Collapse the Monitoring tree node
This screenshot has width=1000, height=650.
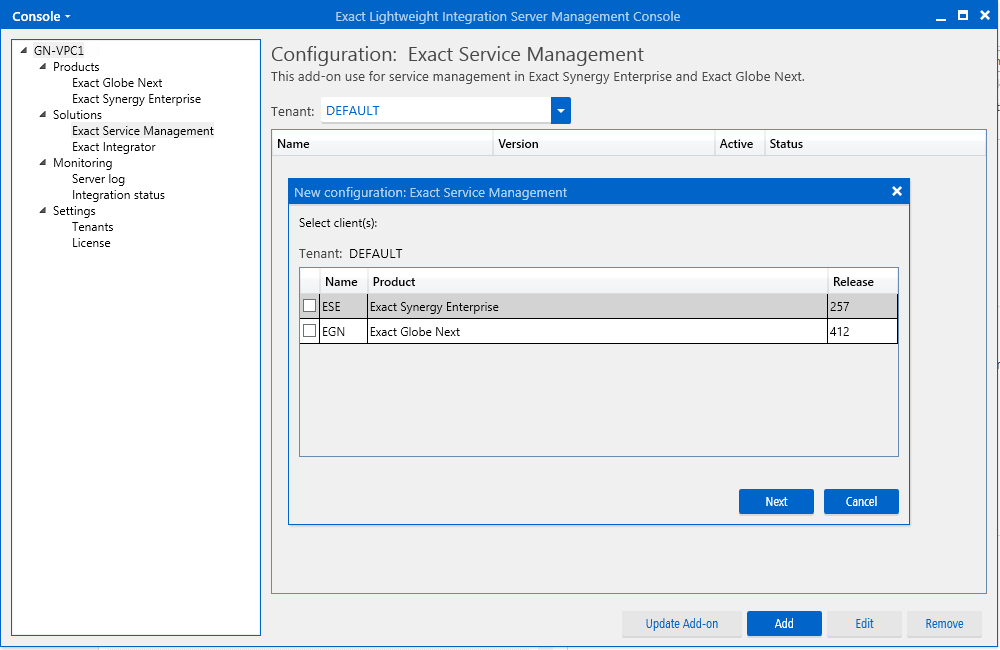43,162
